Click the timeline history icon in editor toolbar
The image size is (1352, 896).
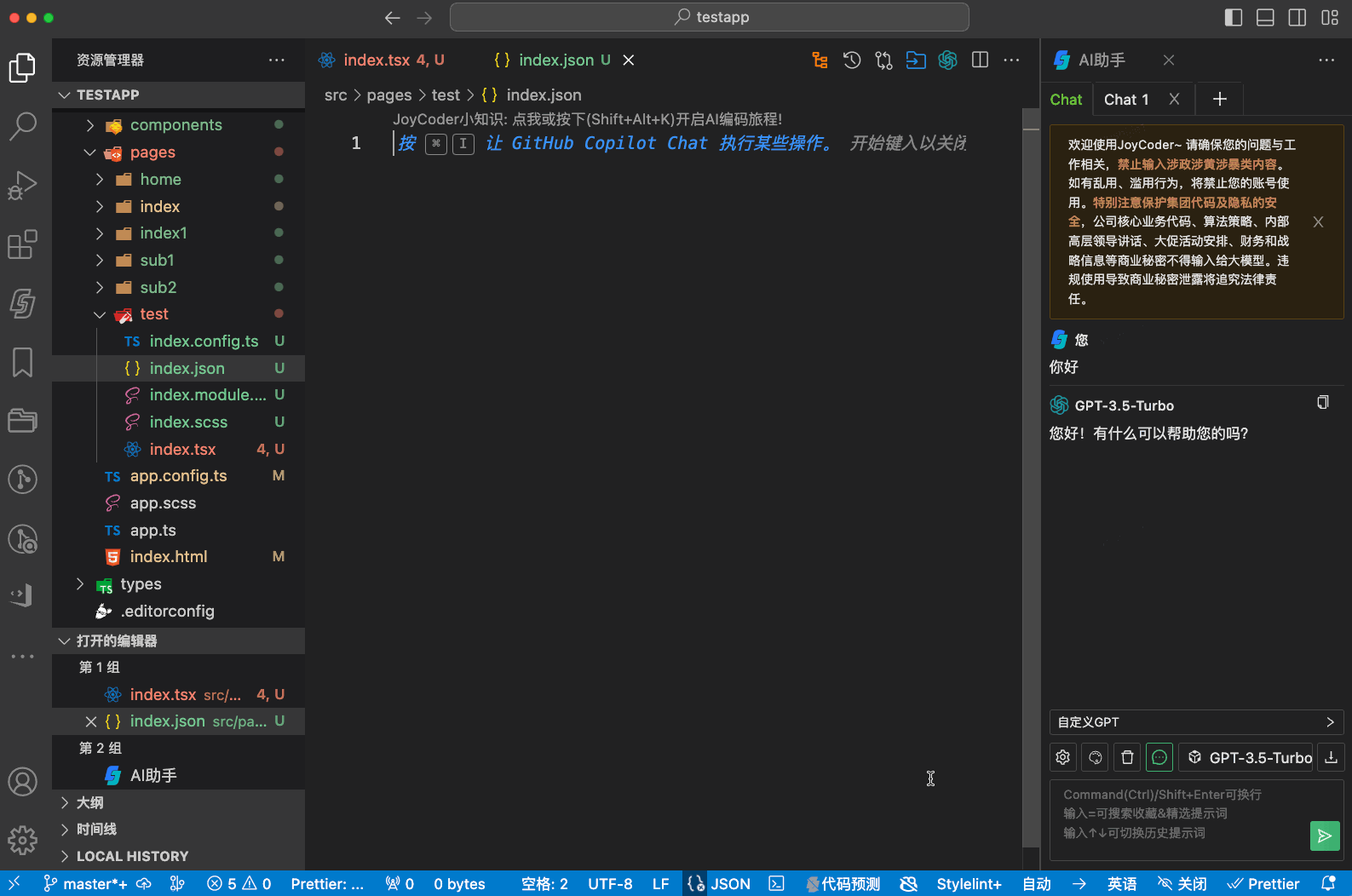(852, 60)
